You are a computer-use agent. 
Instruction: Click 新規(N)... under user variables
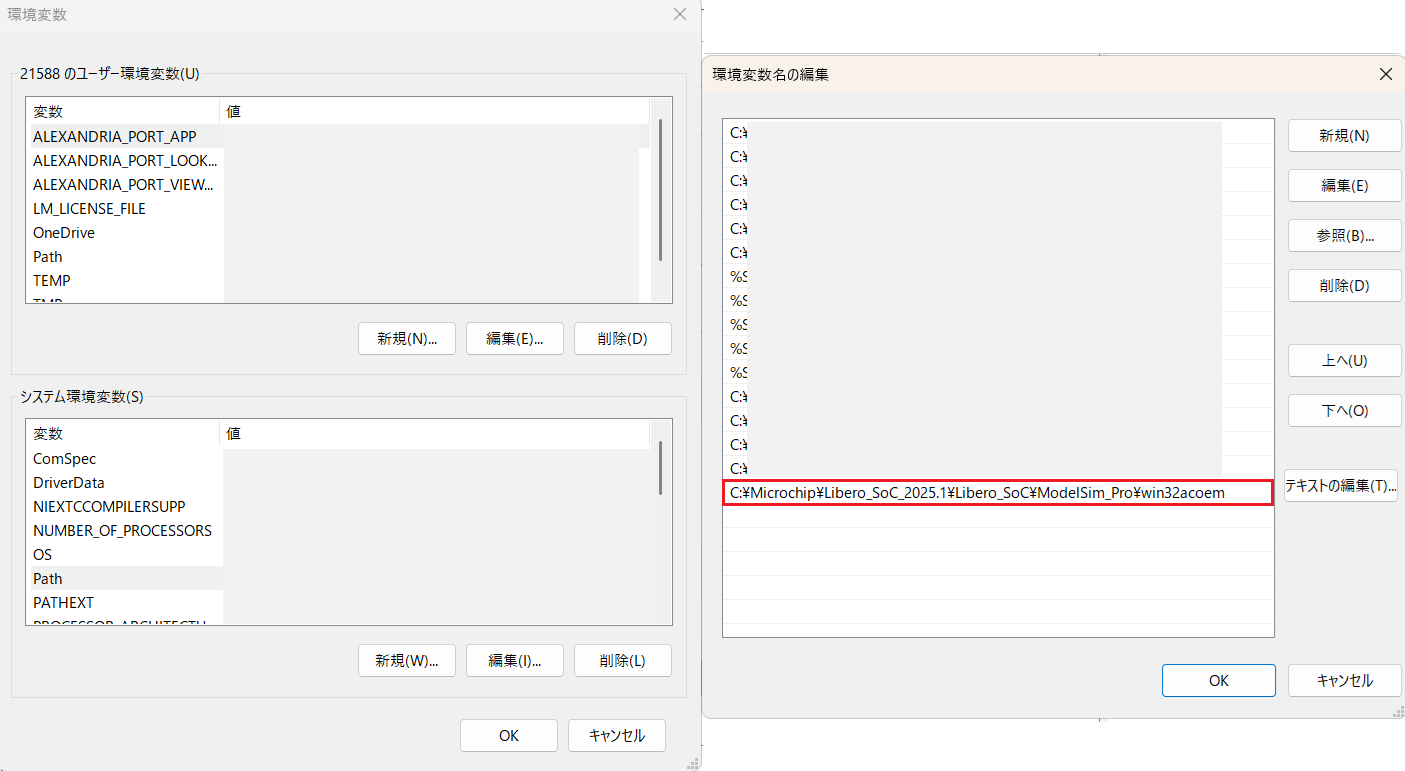tap(407, 338)
